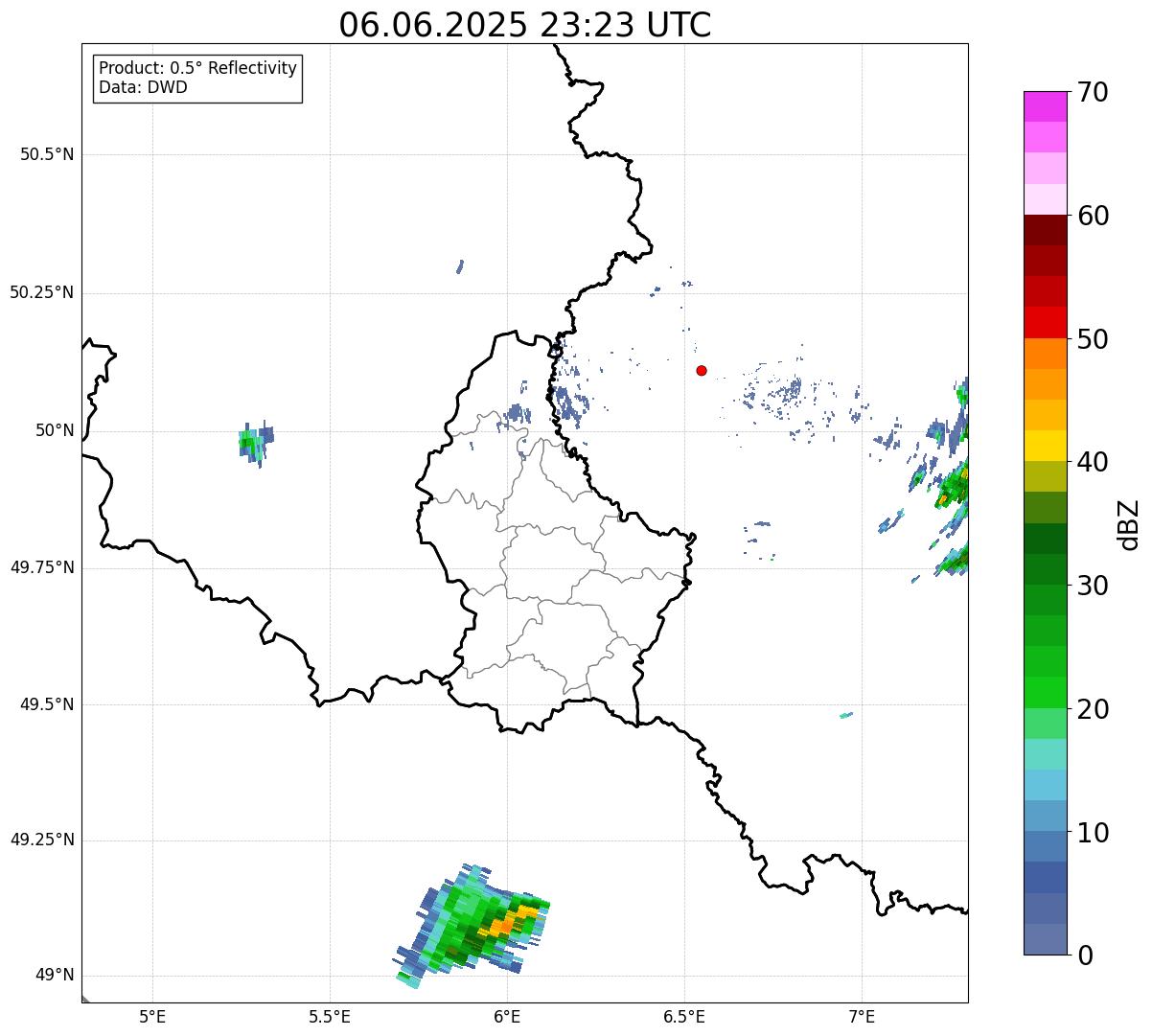The height and width of the screenshot is (1036, 1152).
Task: Click the dark red segment just below 60 dBZ
Action: pos(1045,230)
